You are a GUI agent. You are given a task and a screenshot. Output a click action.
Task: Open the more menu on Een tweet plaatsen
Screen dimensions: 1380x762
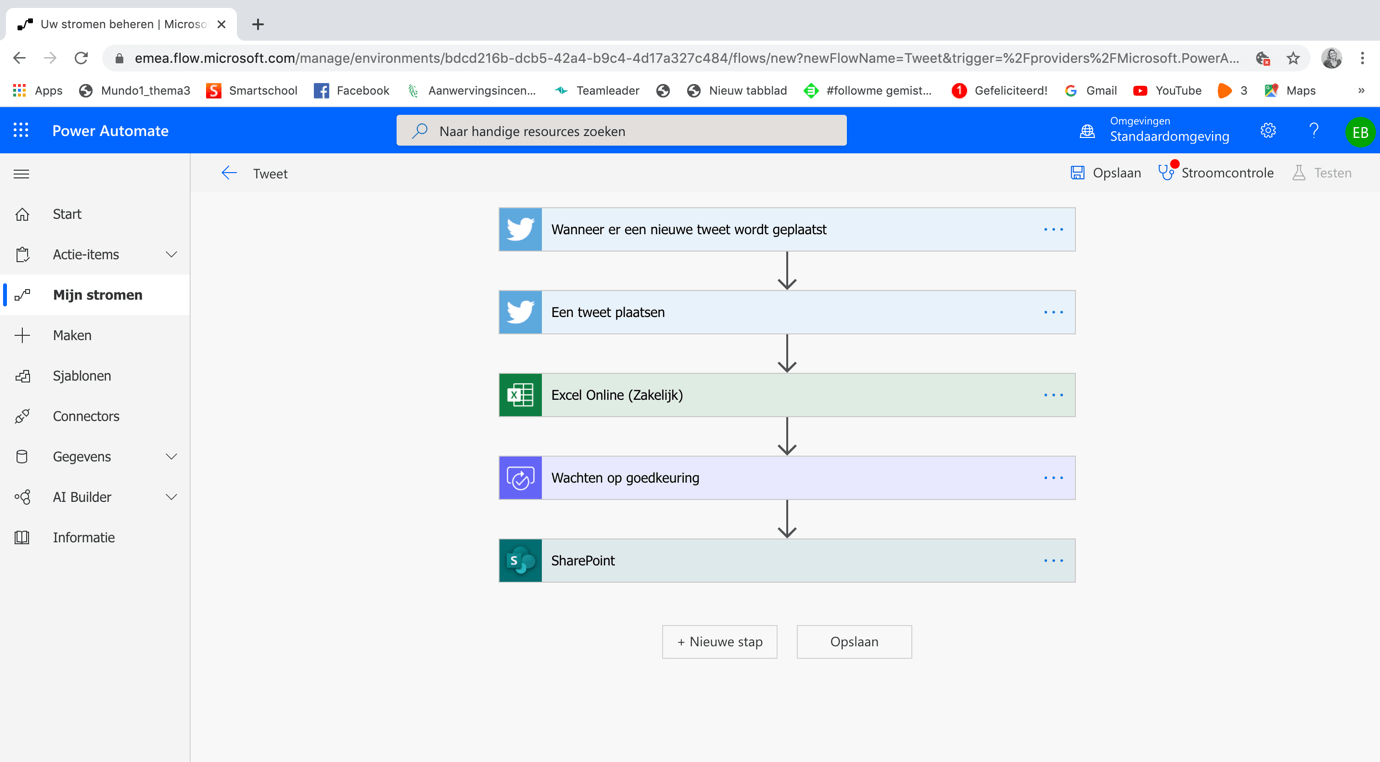1054,312
